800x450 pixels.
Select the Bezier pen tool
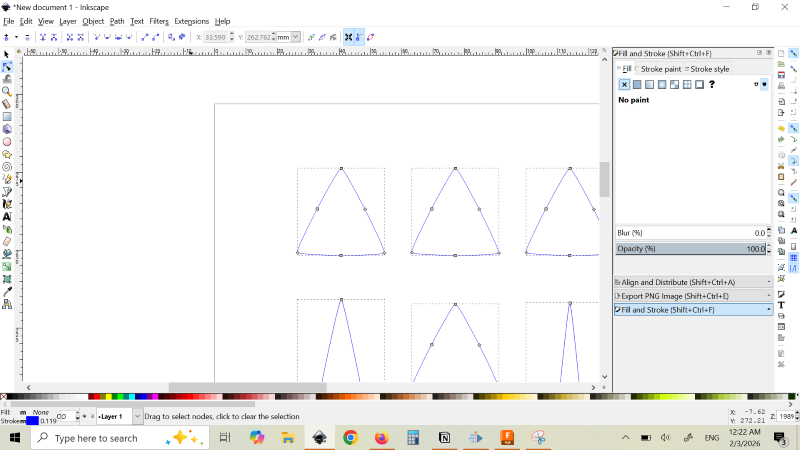click(x=7, y=192)
